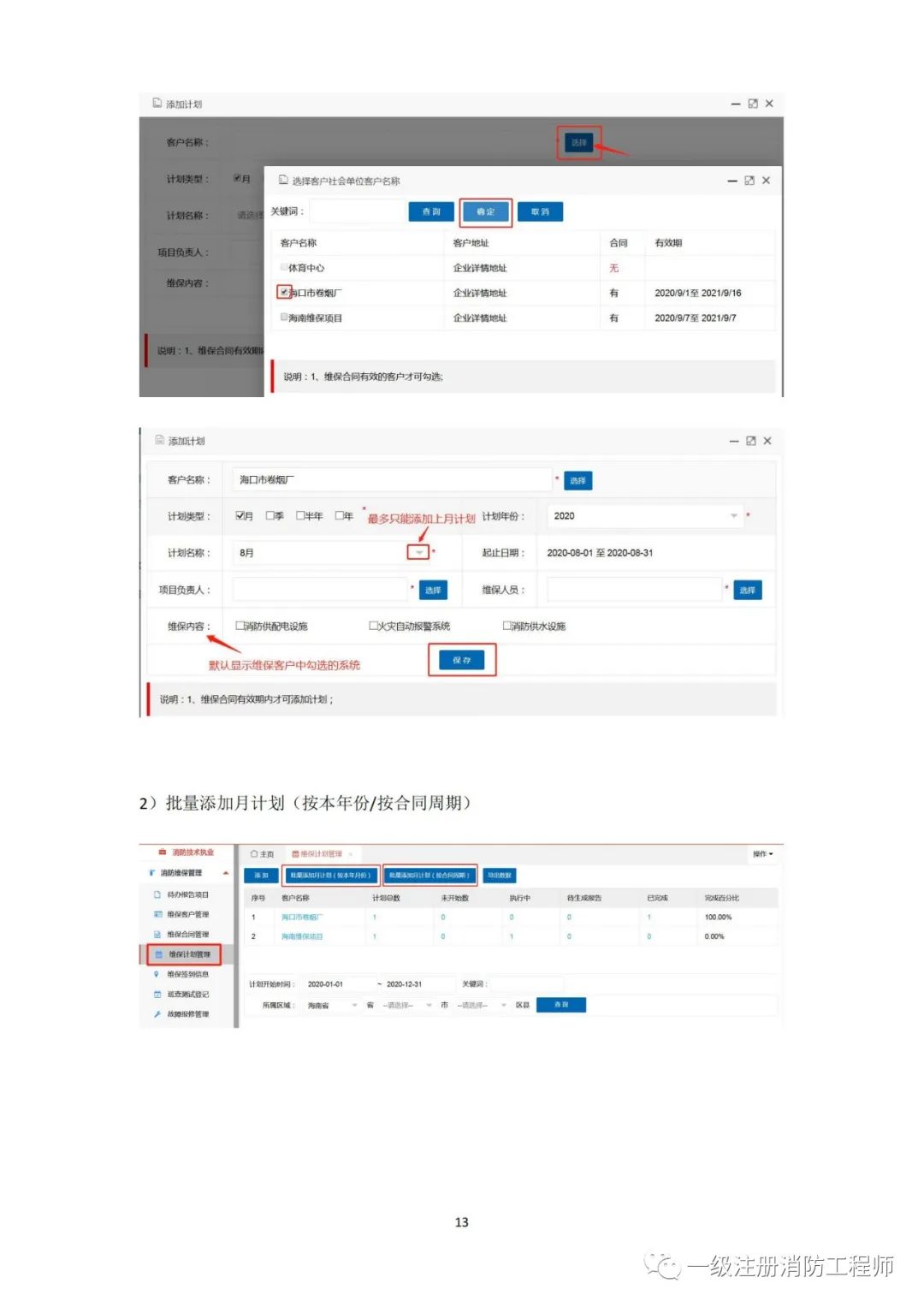Switch to the 维保计划管理 tab

coord(317,853)
